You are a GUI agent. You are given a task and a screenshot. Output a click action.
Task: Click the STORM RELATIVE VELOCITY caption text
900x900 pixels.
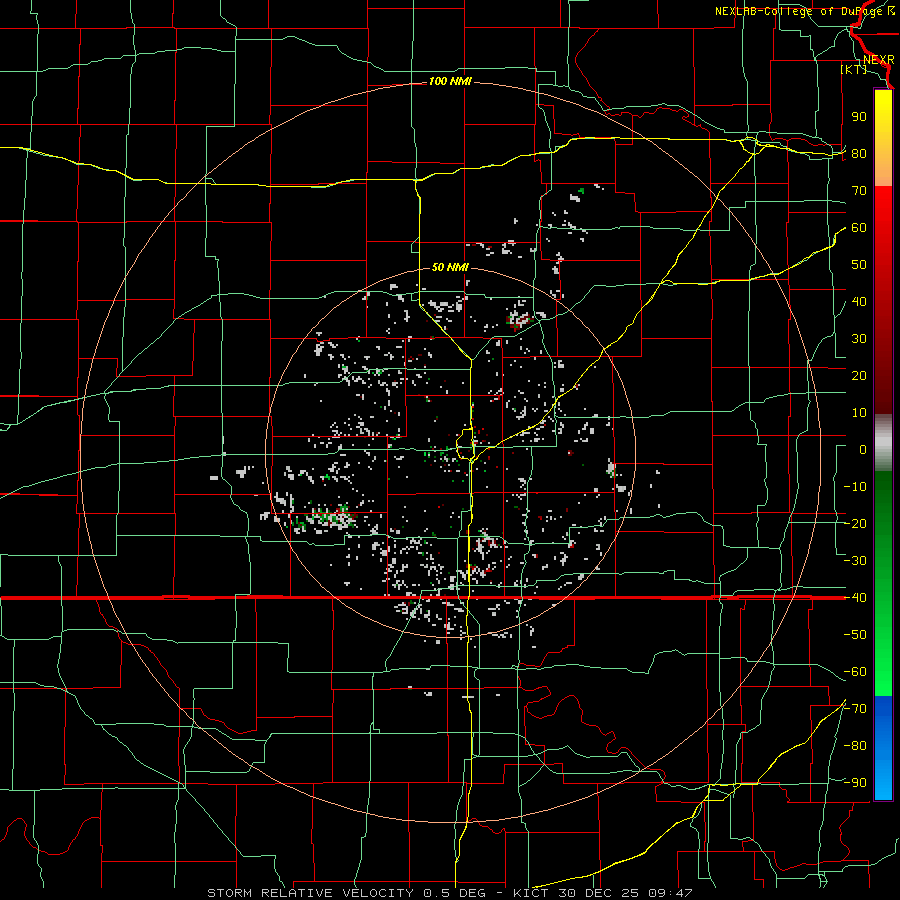coord(313,893)
